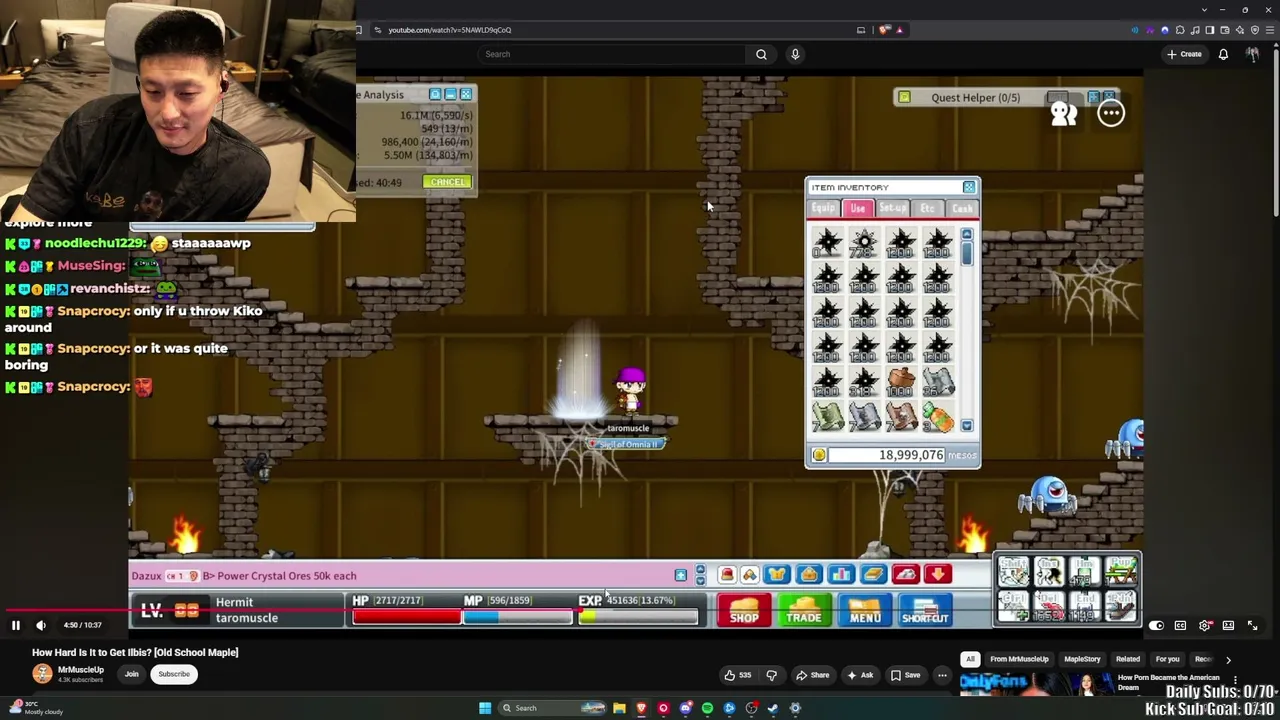
Task: Submit search with magnifier button
Action: [x=761, y=54]
